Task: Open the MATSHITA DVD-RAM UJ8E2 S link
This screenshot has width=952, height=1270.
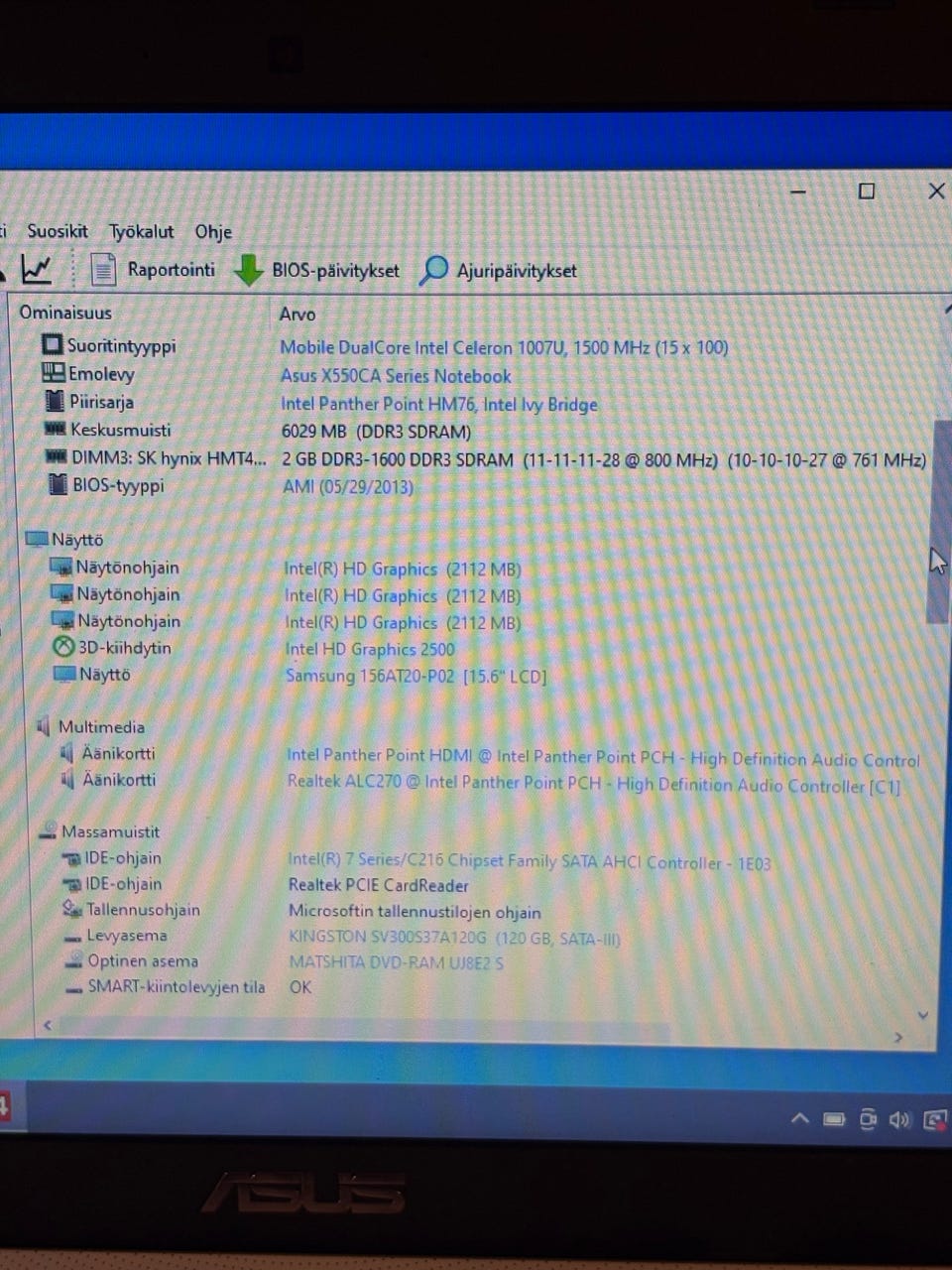Action: tap(397, 962)
